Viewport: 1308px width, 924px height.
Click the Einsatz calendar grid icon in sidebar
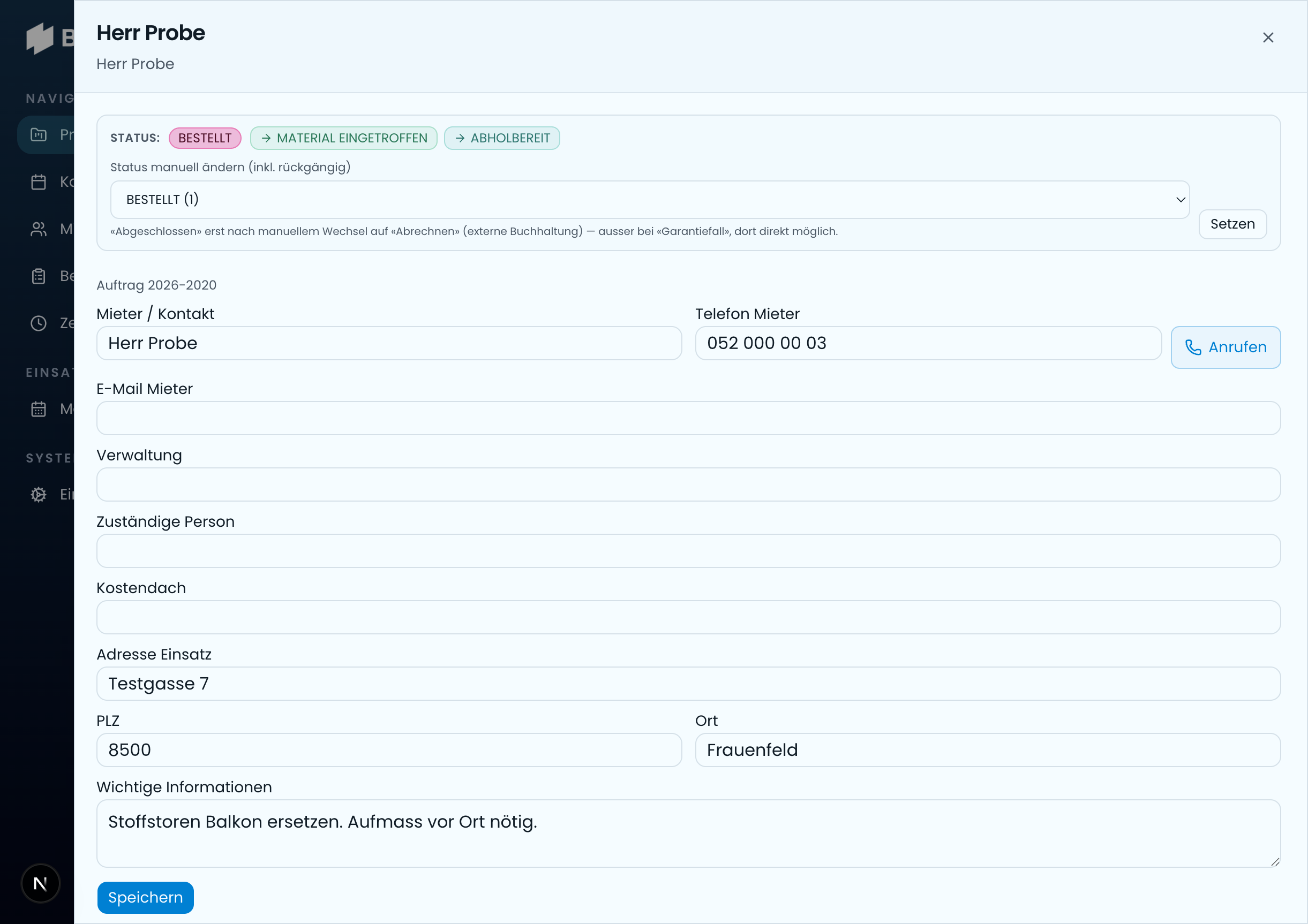38,409
